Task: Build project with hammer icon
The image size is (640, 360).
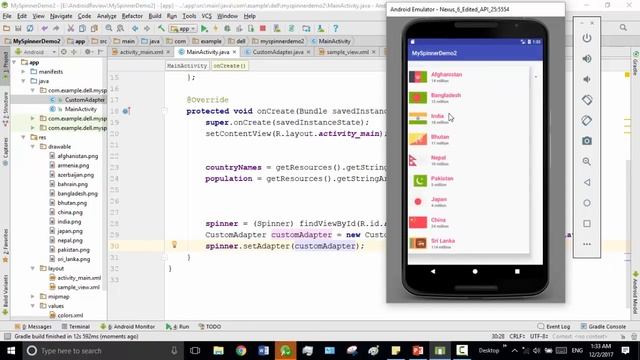Action: (162, 29)
